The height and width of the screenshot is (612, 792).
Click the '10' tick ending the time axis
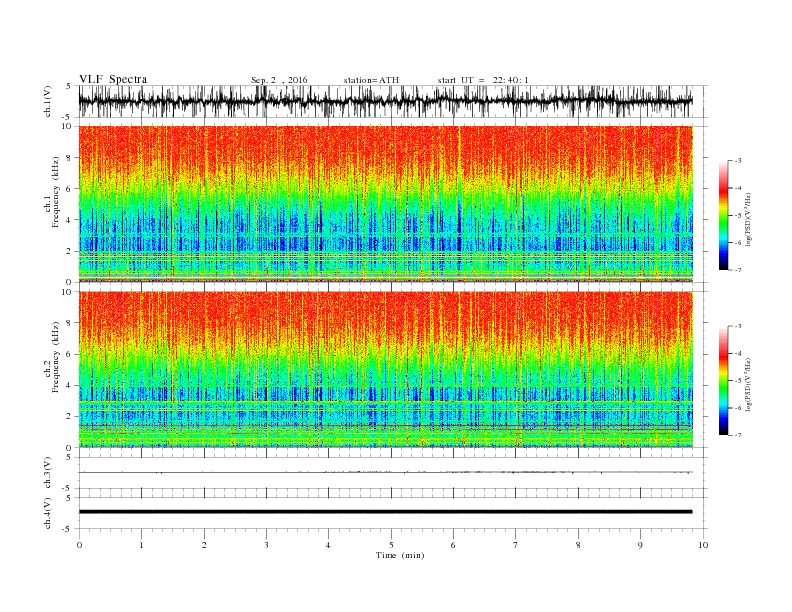pyautogui.click(x=703, y=545)
